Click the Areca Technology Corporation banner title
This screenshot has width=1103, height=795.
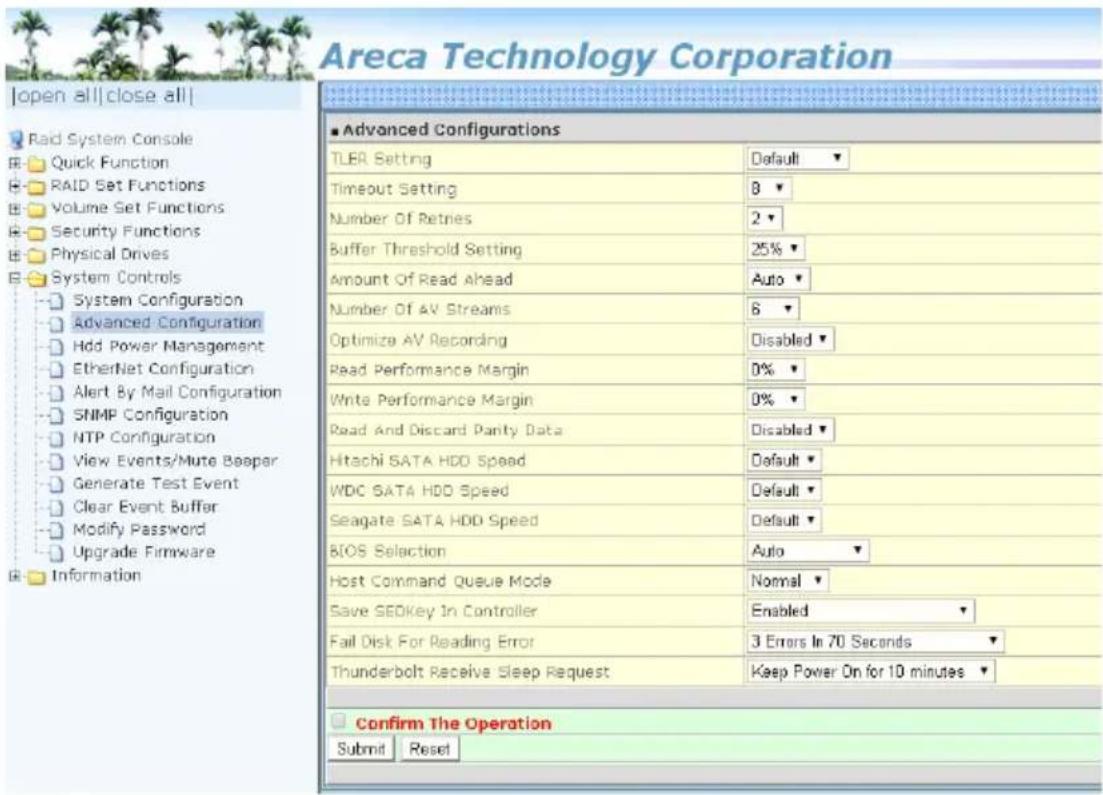(606, 57)
